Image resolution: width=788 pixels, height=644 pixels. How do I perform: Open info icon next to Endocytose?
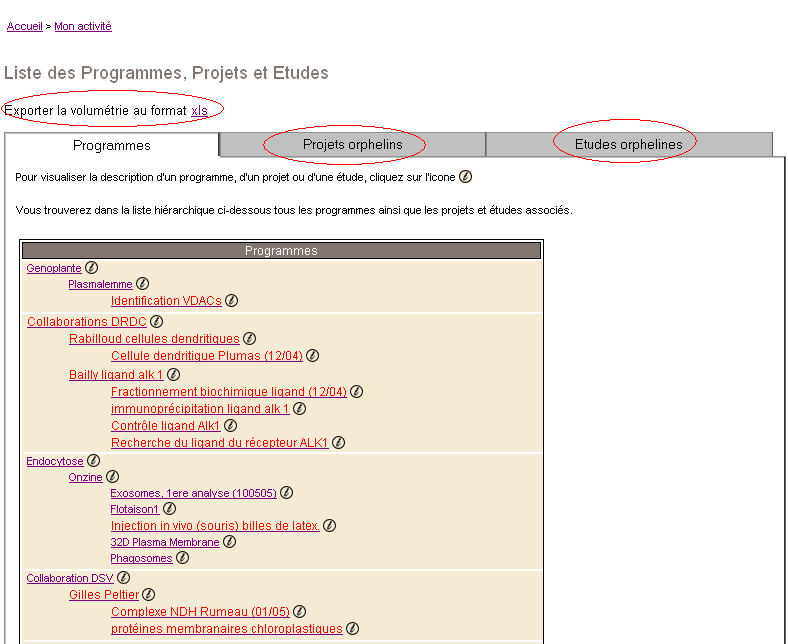point(94,461)
